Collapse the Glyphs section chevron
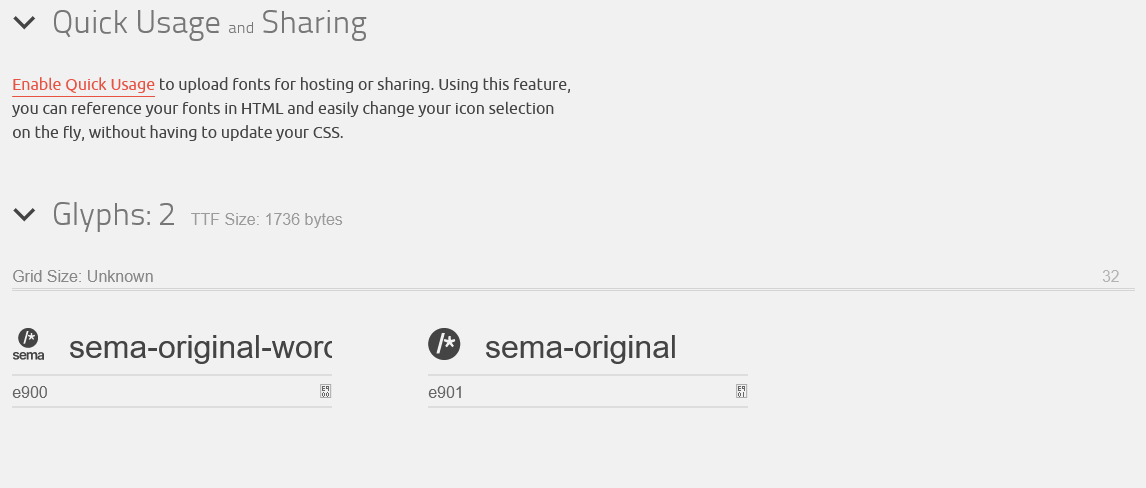This screenshot has height=488, width=1146. [25, 214]
